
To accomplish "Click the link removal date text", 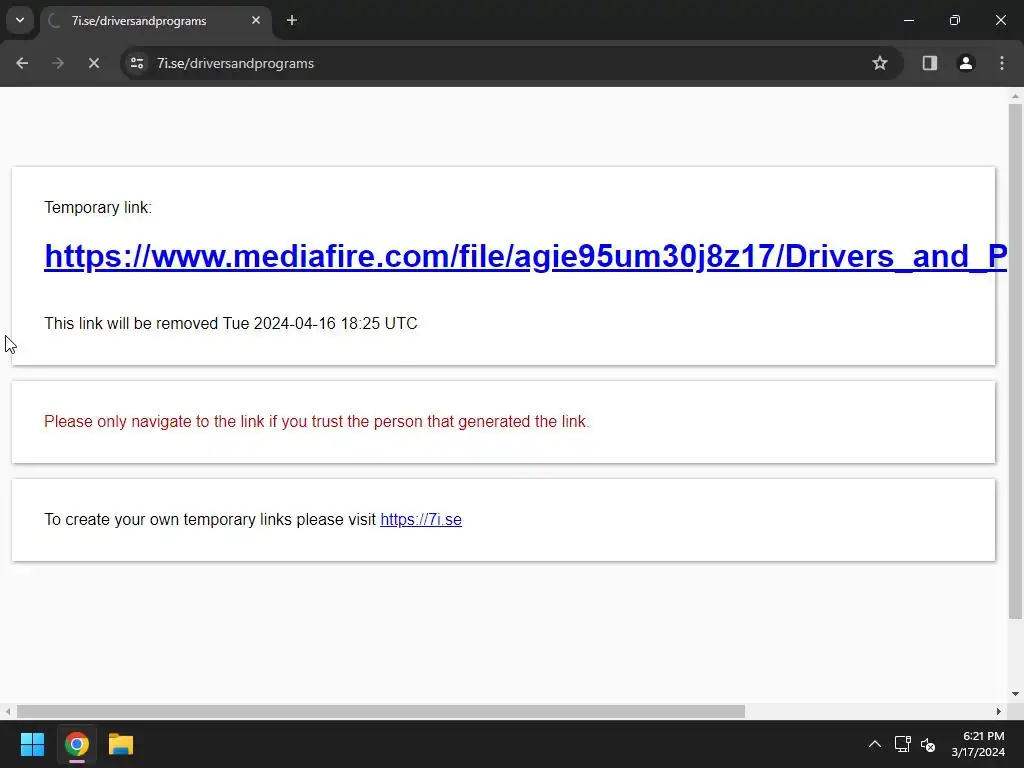I will [231, 323].
